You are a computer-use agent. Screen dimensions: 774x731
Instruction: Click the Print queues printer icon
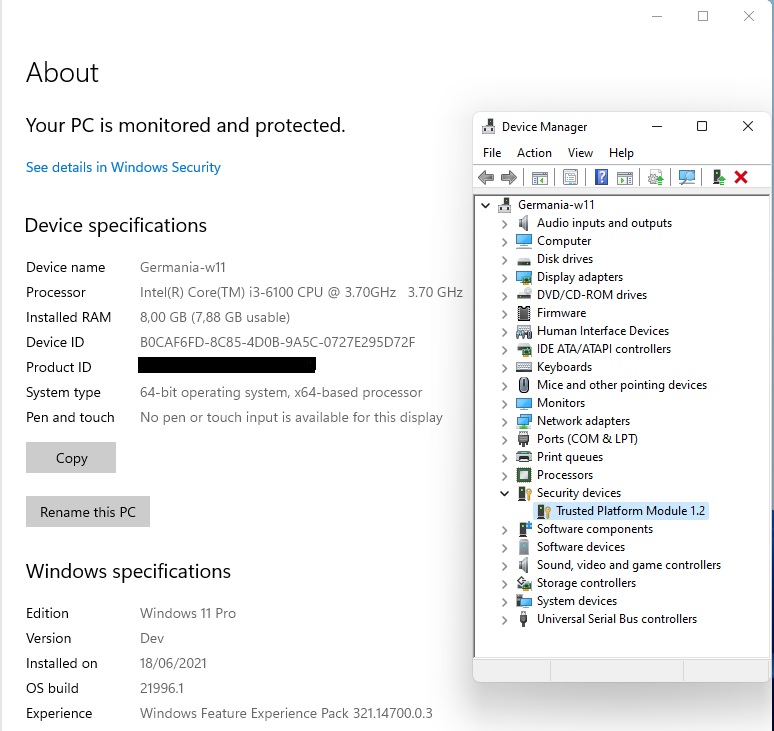click(524, 457)
